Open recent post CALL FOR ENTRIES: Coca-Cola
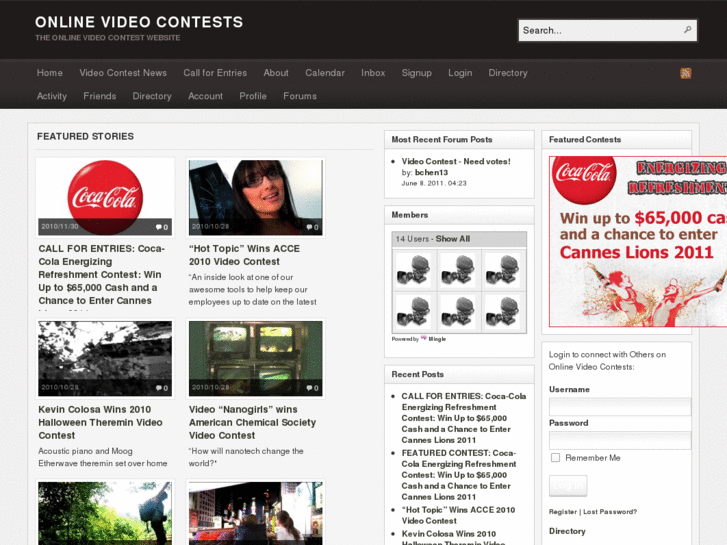This screenshot has width=727, height=545. 464,418
